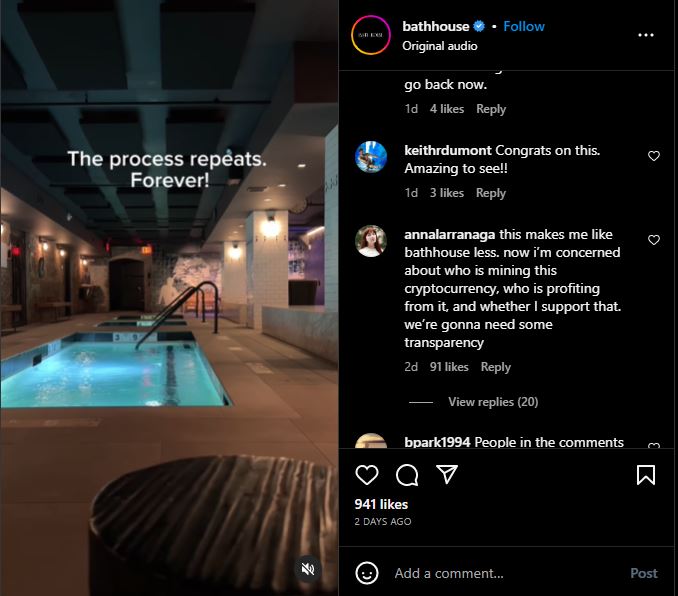Like annalarranaga's comment
The height and width of the screenshot is (596, 678).
coord(654,240)
